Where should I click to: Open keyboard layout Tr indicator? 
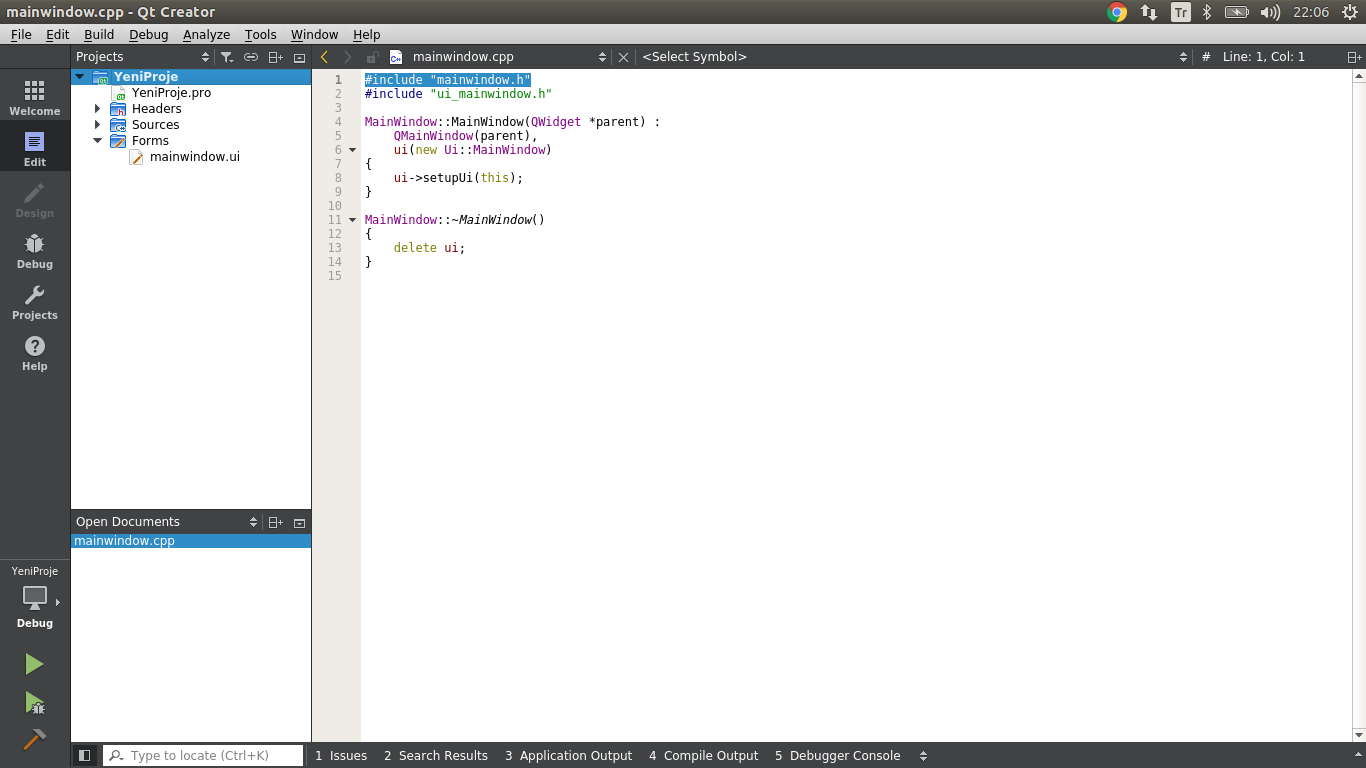coord(1181,12)
